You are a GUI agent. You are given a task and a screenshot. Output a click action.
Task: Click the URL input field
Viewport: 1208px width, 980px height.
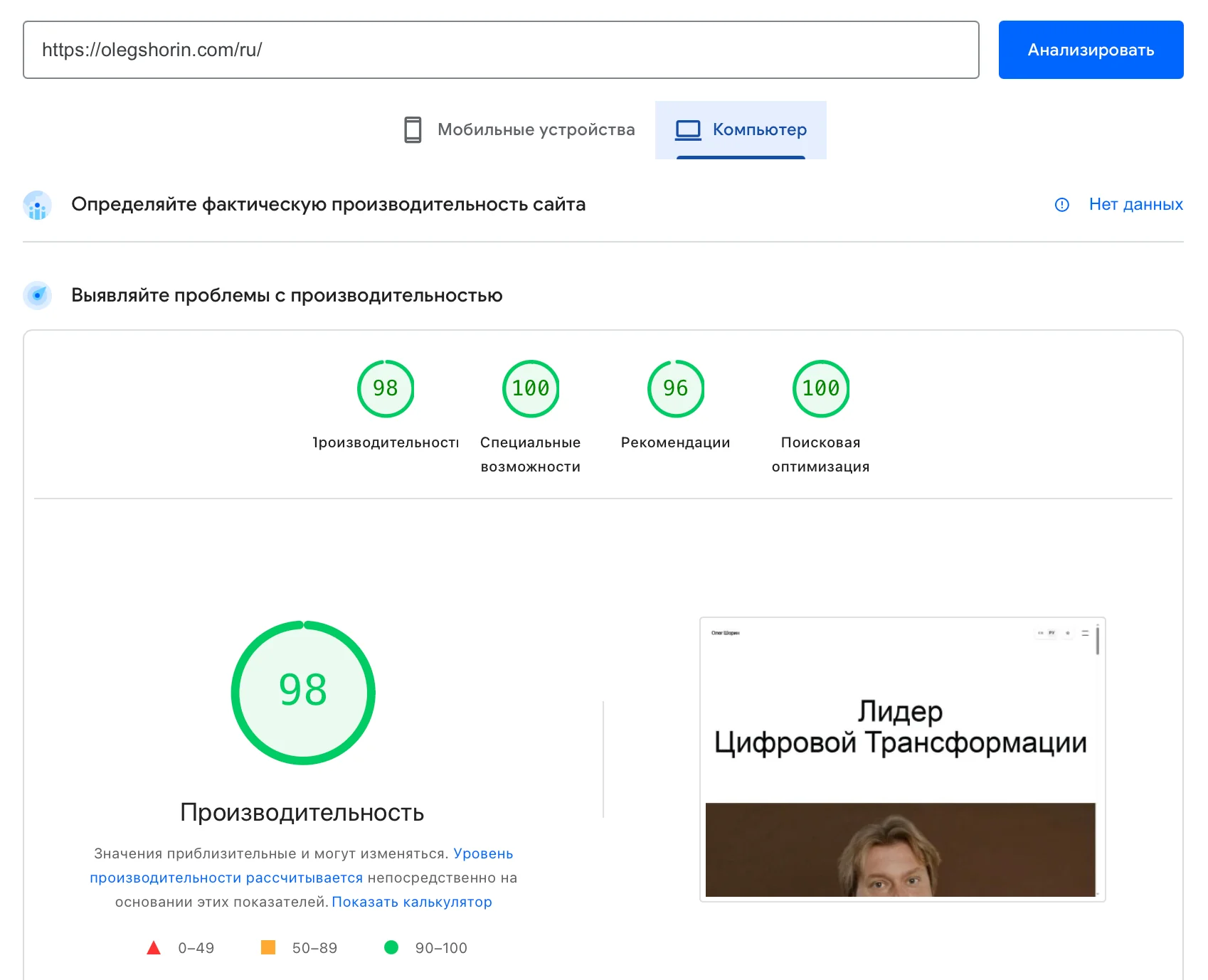(501, 50)
